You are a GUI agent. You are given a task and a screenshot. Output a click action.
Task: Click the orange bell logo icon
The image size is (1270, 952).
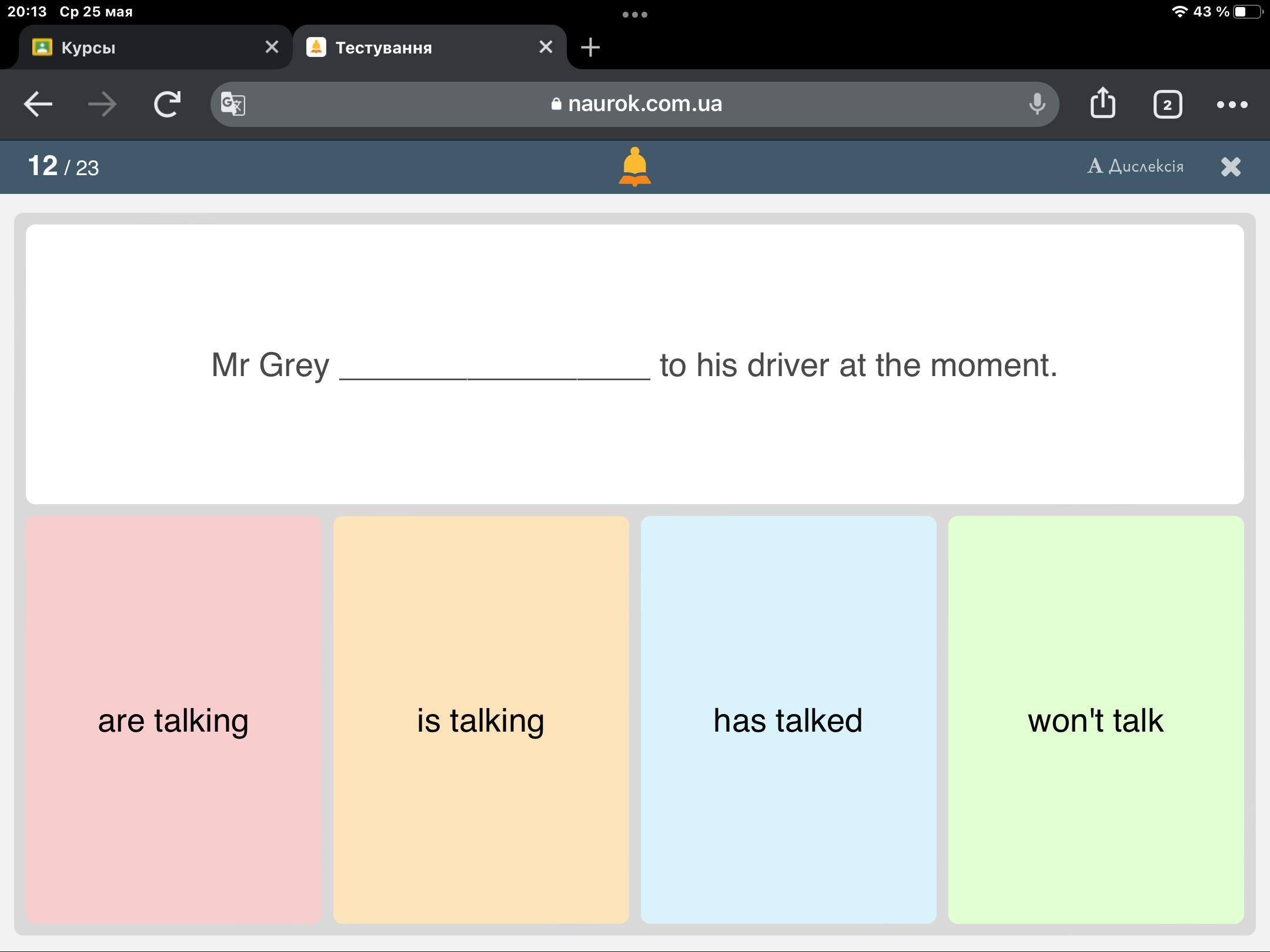tap(634, 167)
